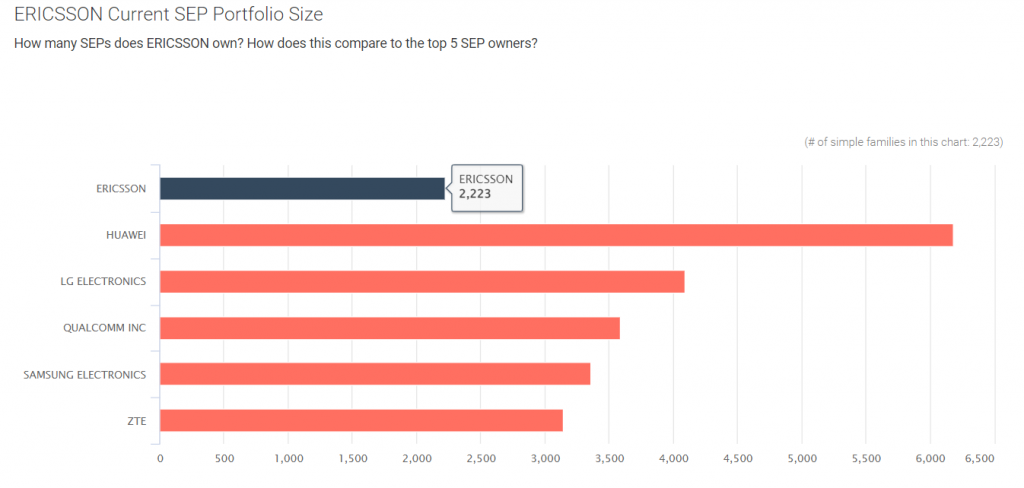This screenshot has width=1024, height=488.
Task: Click the ERICSSON 2,223 tooltip box
Action: (487, 185)
